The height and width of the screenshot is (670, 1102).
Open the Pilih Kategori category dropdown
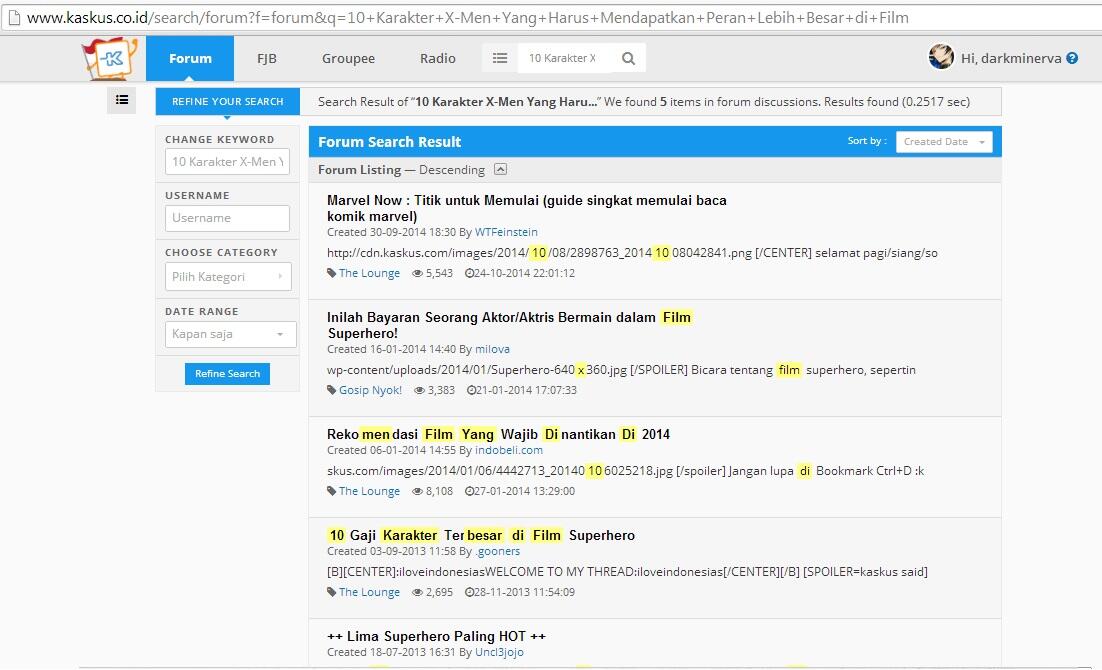coord(228,276)
